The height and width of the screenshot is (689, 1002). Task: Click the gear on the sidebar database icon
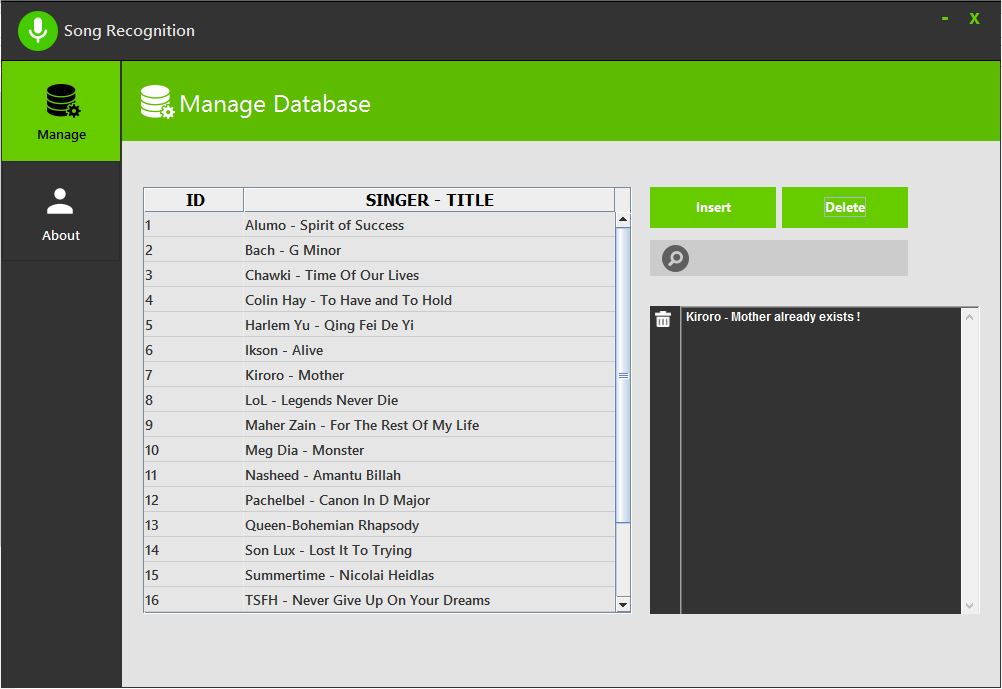coord(72,110)
